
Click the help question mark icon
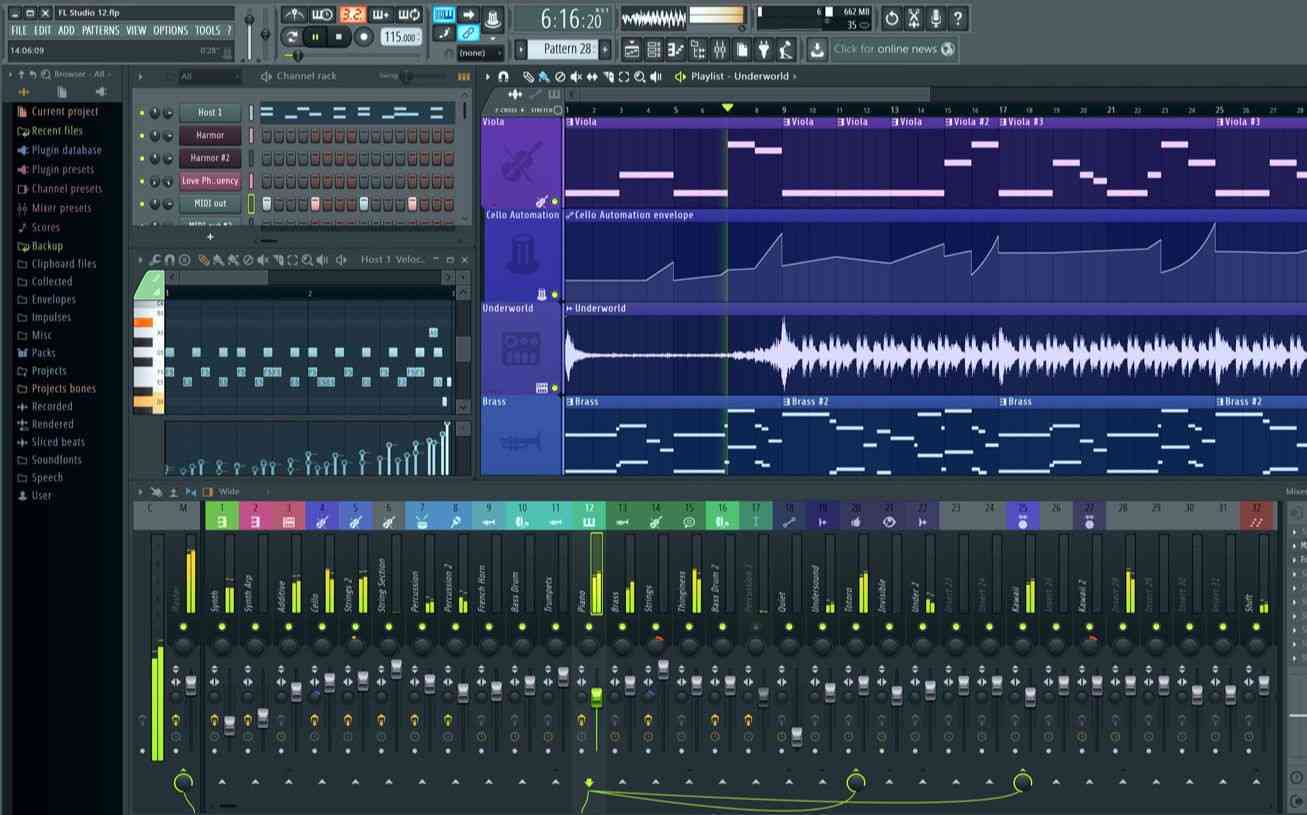(958, 18)
